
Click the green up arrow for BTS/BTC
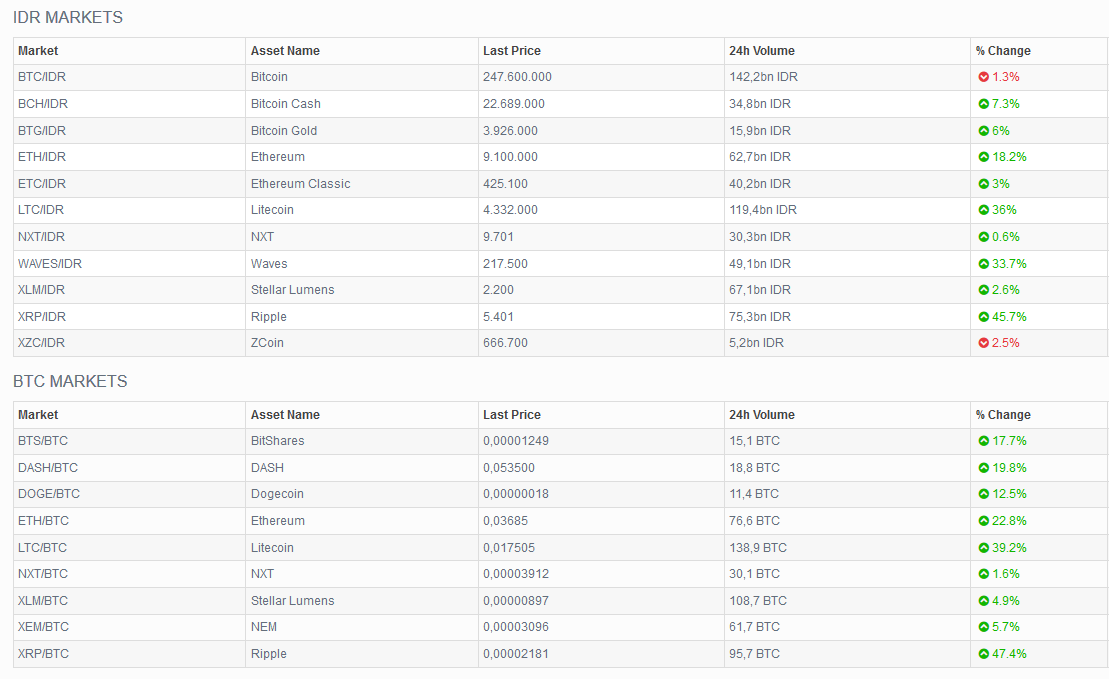click(983, 441)
